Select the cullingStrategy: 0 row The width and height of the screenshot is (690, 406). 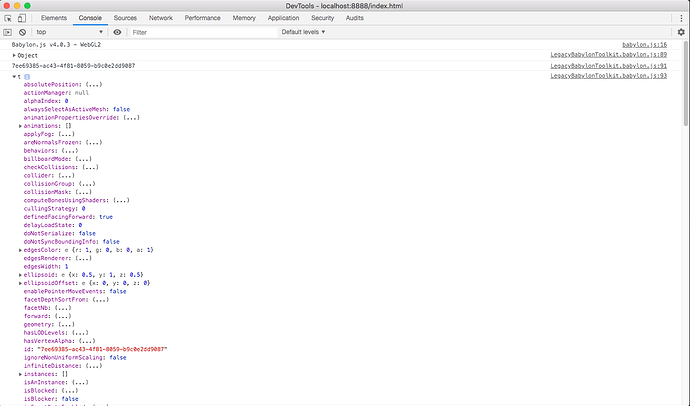pyautogui.click(x=55, y=209)
